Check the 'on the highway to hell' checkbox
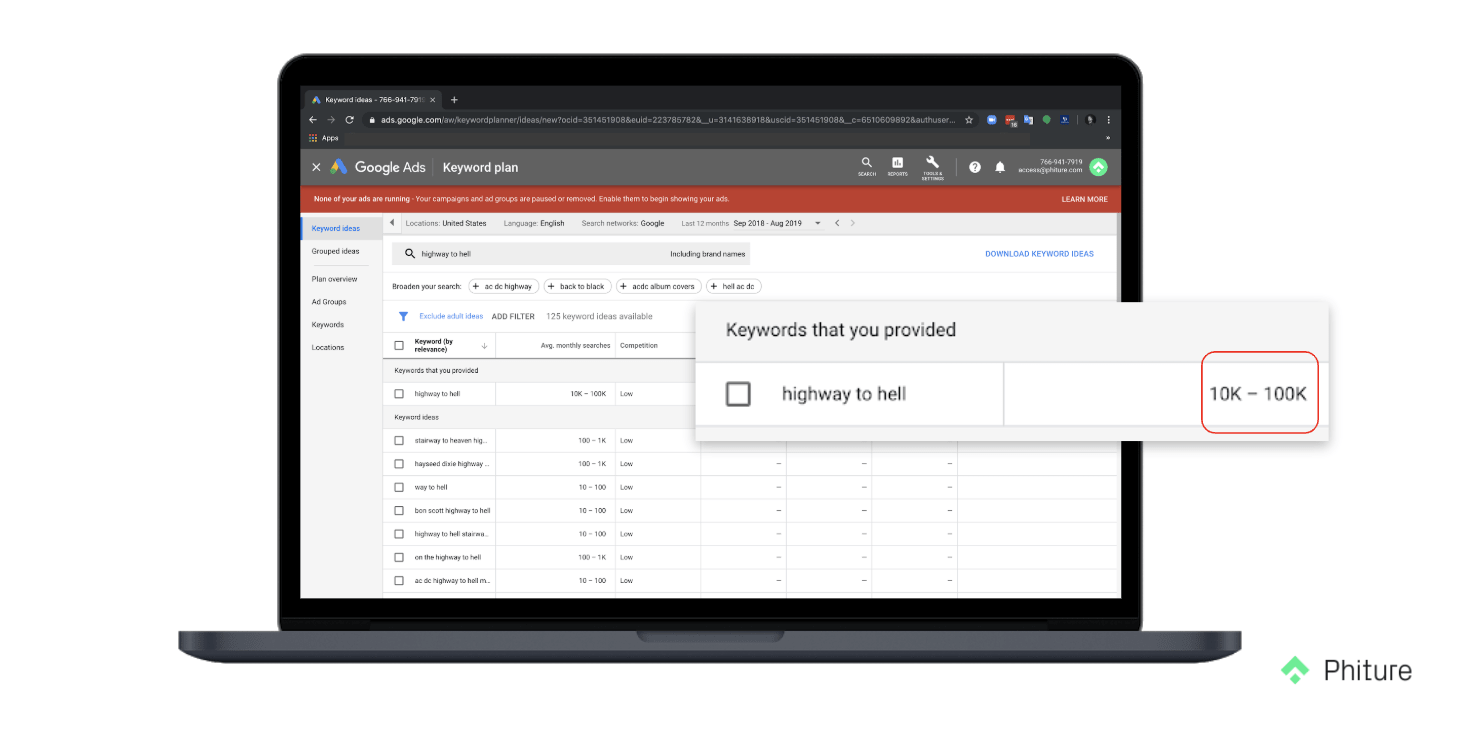 399,557
